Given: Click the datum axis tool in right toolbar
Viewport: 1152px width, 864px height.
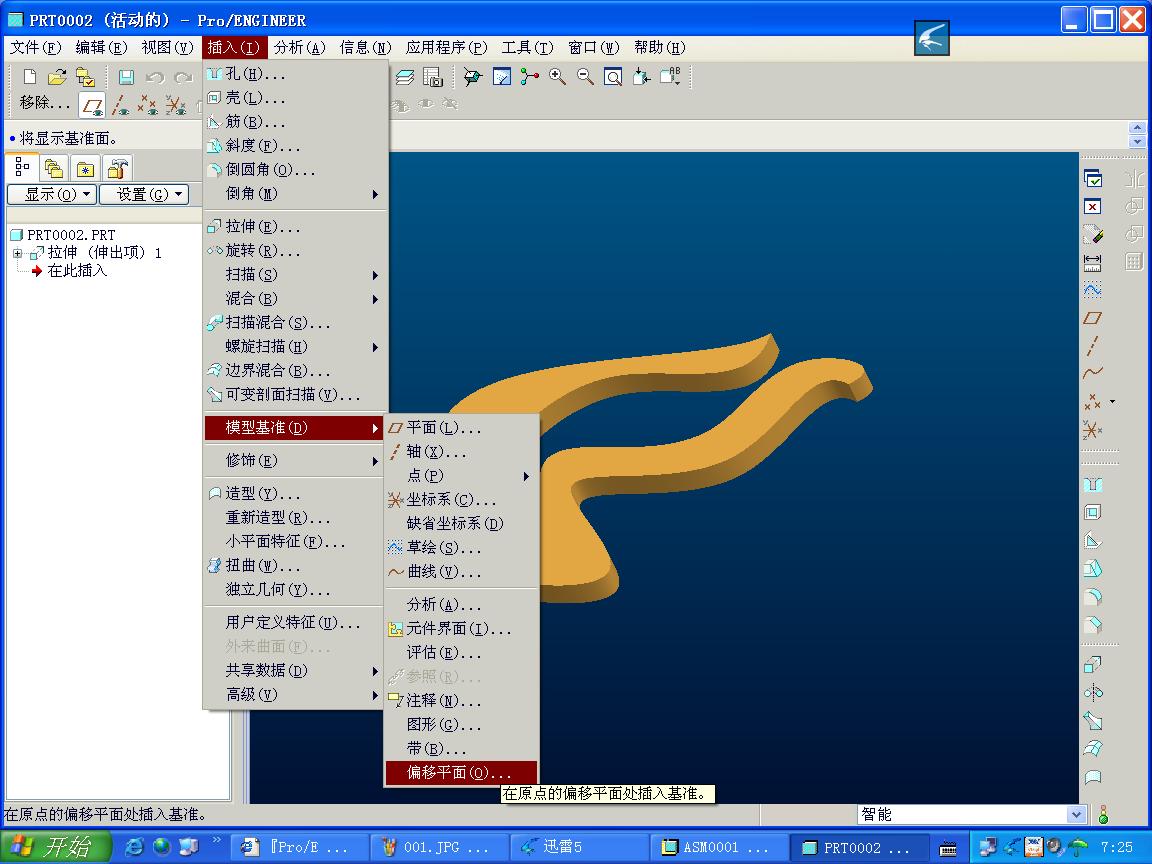Looking at the screenshot, I should [x=1092, y=346].
